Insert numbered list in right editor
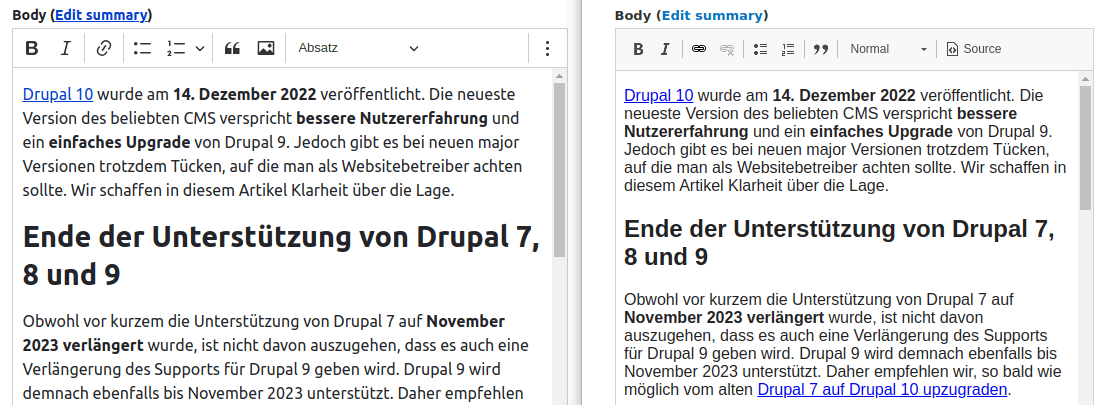The height and width of the screenshot is (405, 1100). pyautogui.click(x=788, y=49)
